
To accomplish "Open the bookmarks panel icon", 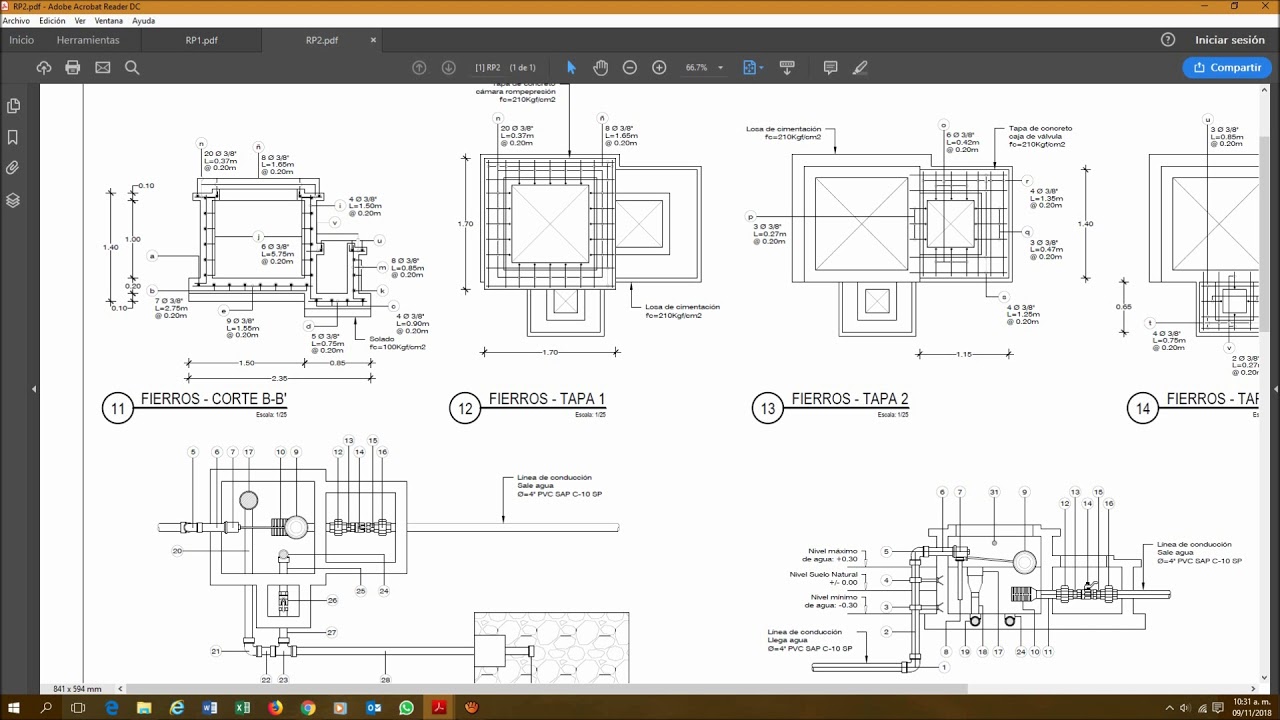I will point(13,137).
